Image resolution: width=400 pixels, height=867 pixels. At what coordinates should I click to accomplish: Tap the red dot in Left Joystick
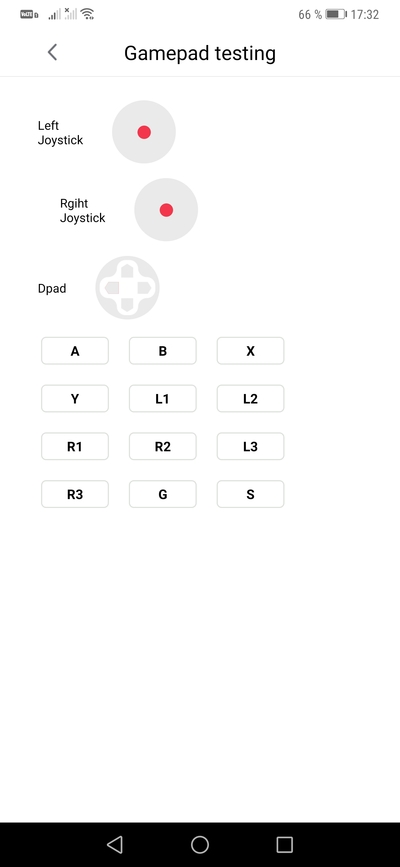(144, 132)
